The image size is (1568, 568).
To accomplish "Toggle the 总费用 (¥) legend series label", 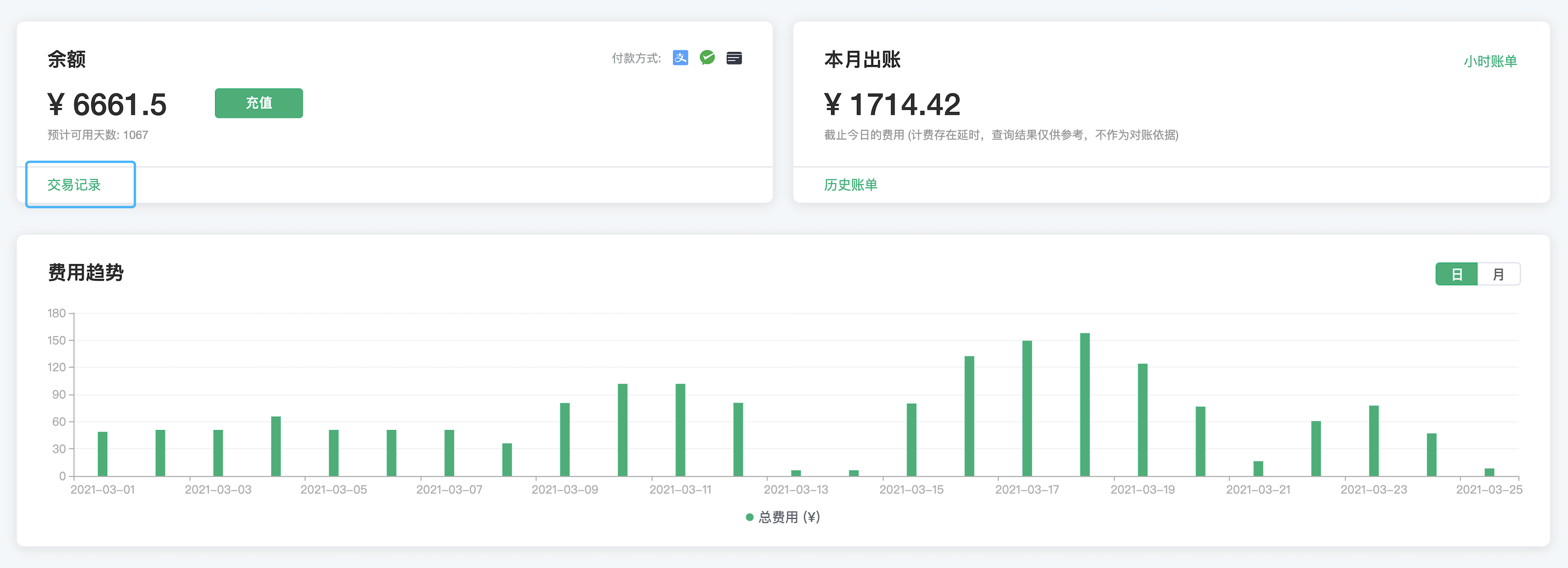I will click(x=789, y=517).
